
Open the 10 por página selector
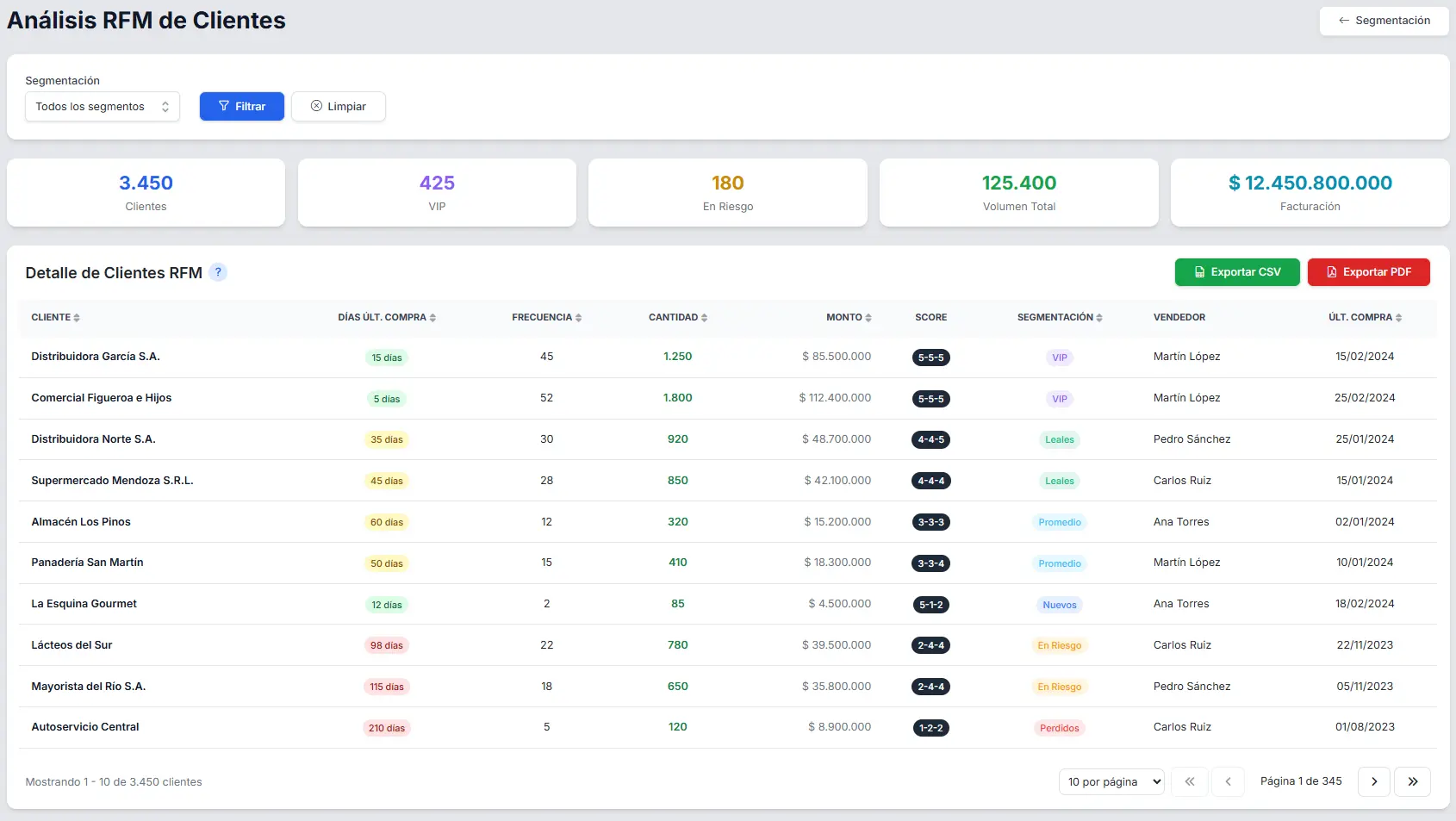pos(1111,782)
